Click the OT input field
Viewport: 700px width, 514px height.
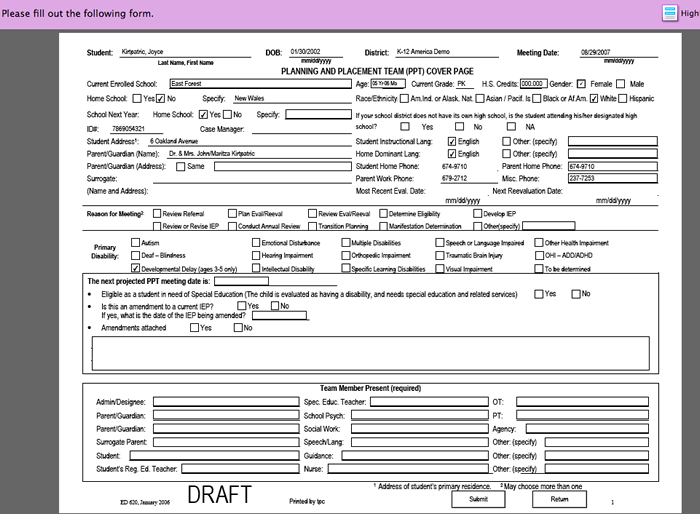pos(583,402)
